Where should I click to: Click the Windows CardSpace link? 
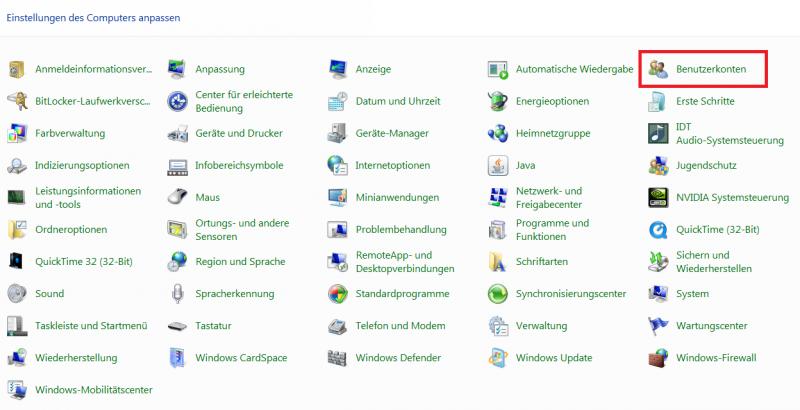click(241, 357)
